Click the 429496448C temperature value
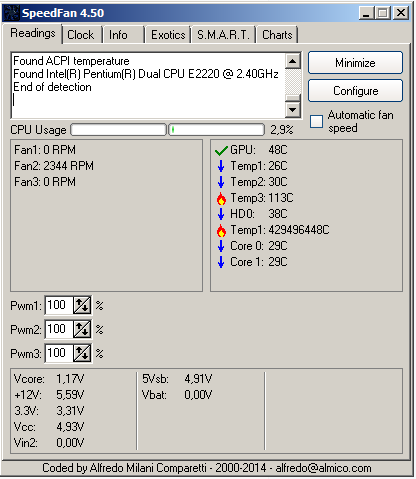This screenshot has width=416, height=479. 299,230
